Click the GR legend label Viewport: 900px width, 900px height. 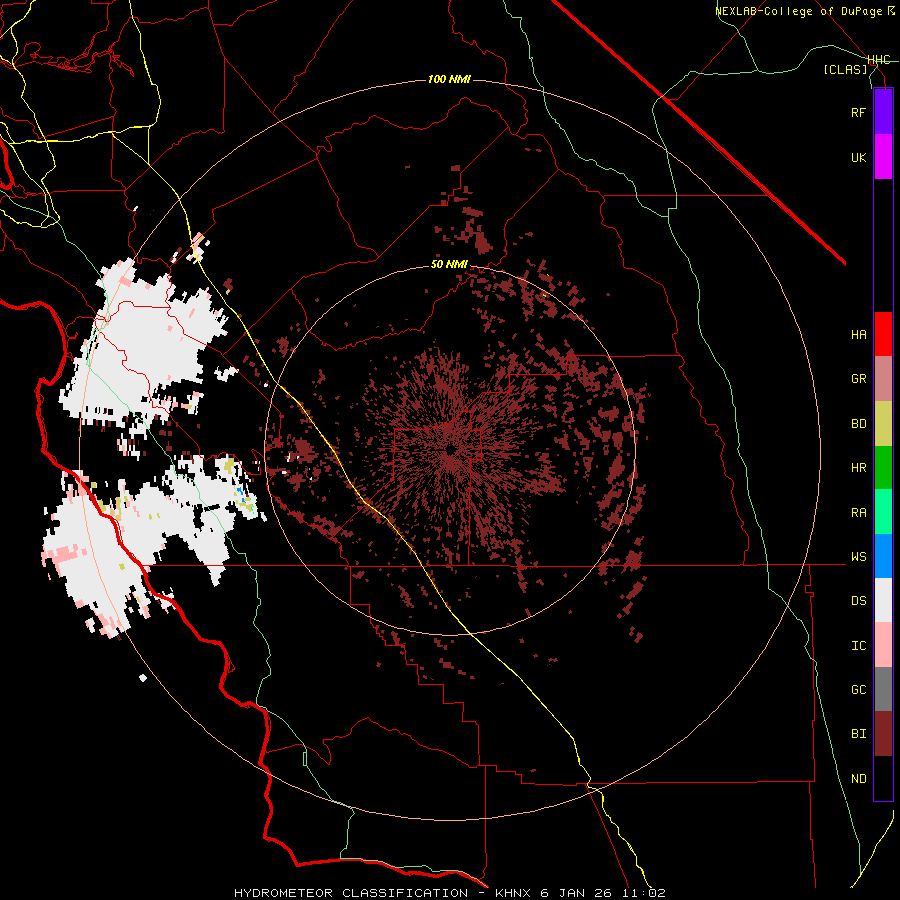point(859,379)
